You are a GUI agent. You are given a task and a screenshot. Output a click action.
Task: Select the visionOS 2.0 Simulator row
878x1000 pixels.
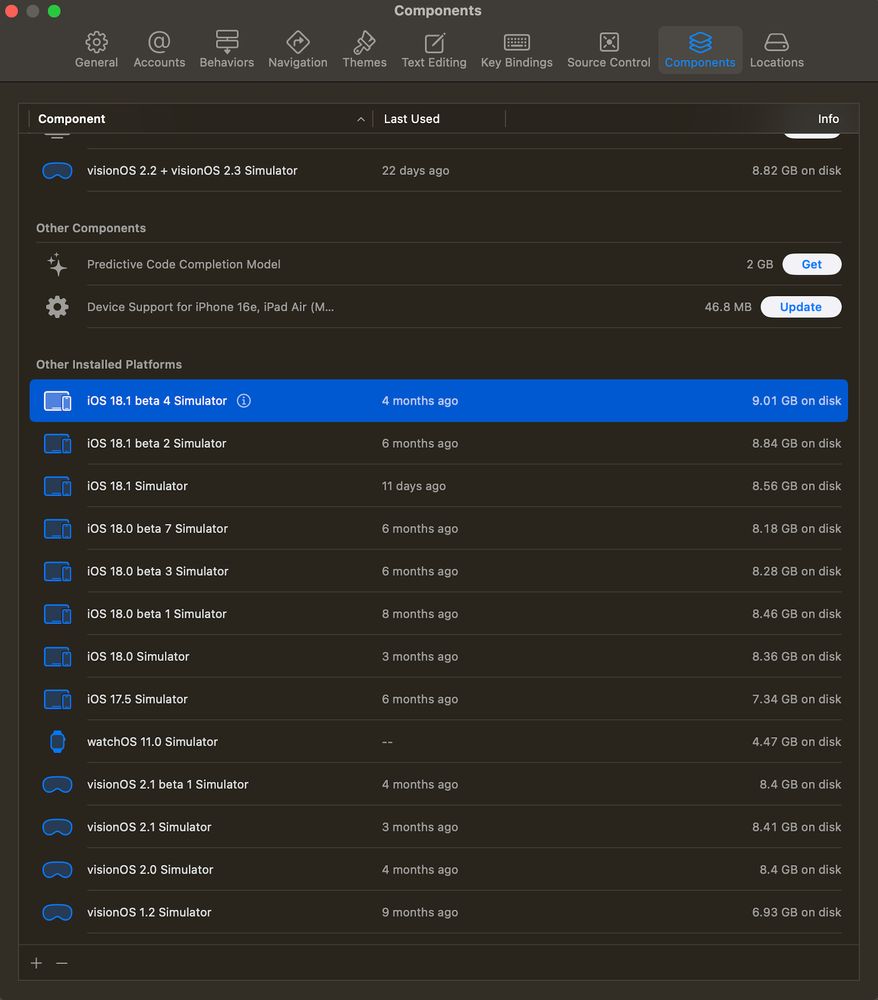click(439, 870)
